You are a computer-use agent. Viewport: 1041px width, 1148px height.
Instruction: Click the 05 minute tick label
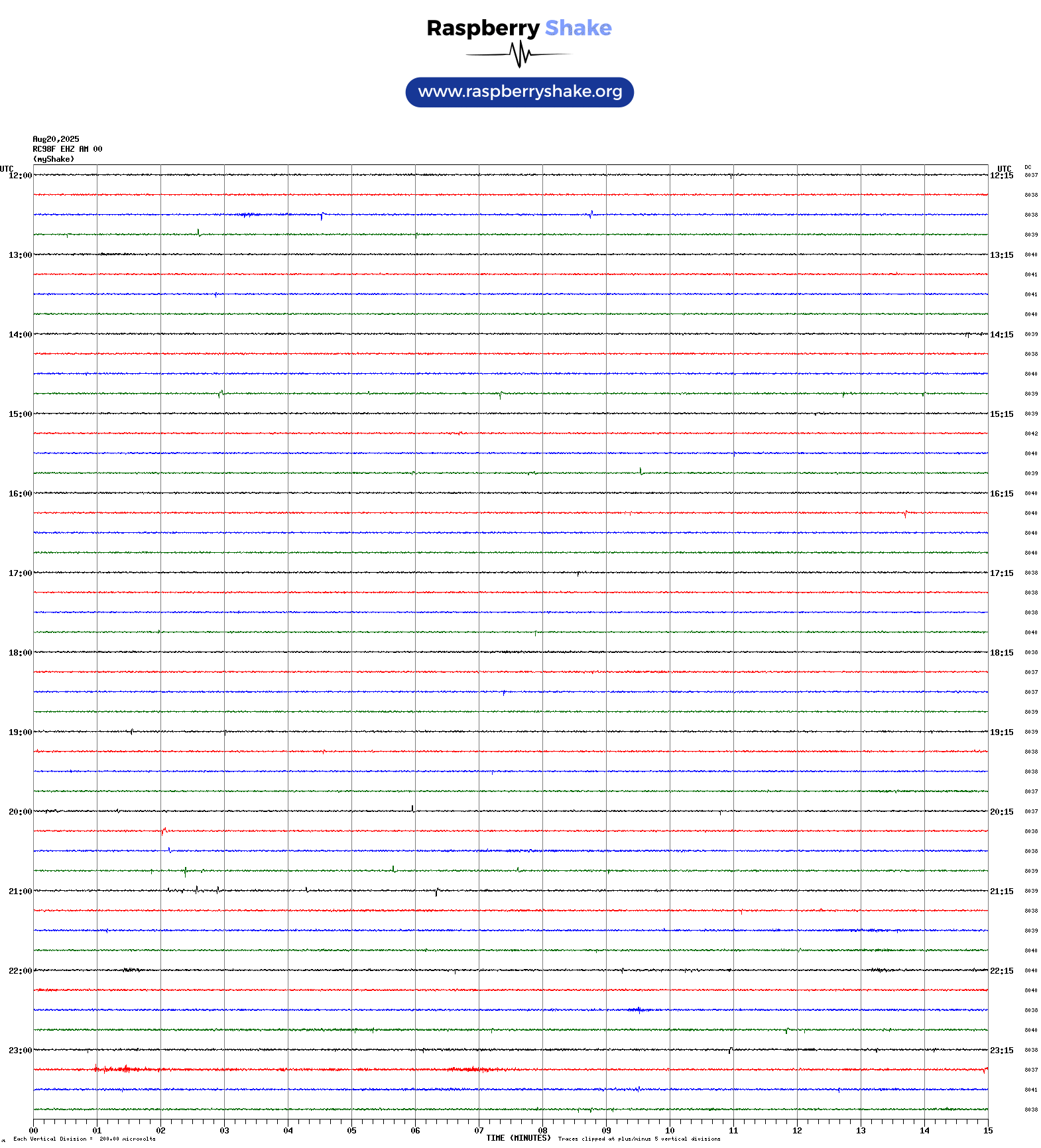coord(351,1131)
